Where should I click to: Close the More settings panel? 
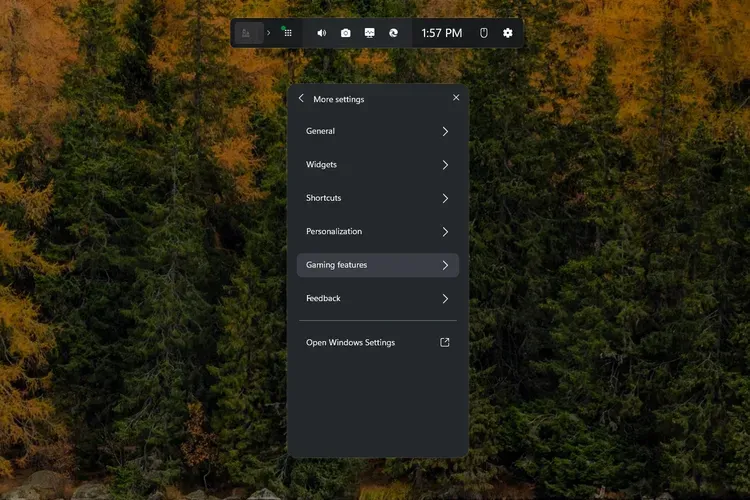456,98
